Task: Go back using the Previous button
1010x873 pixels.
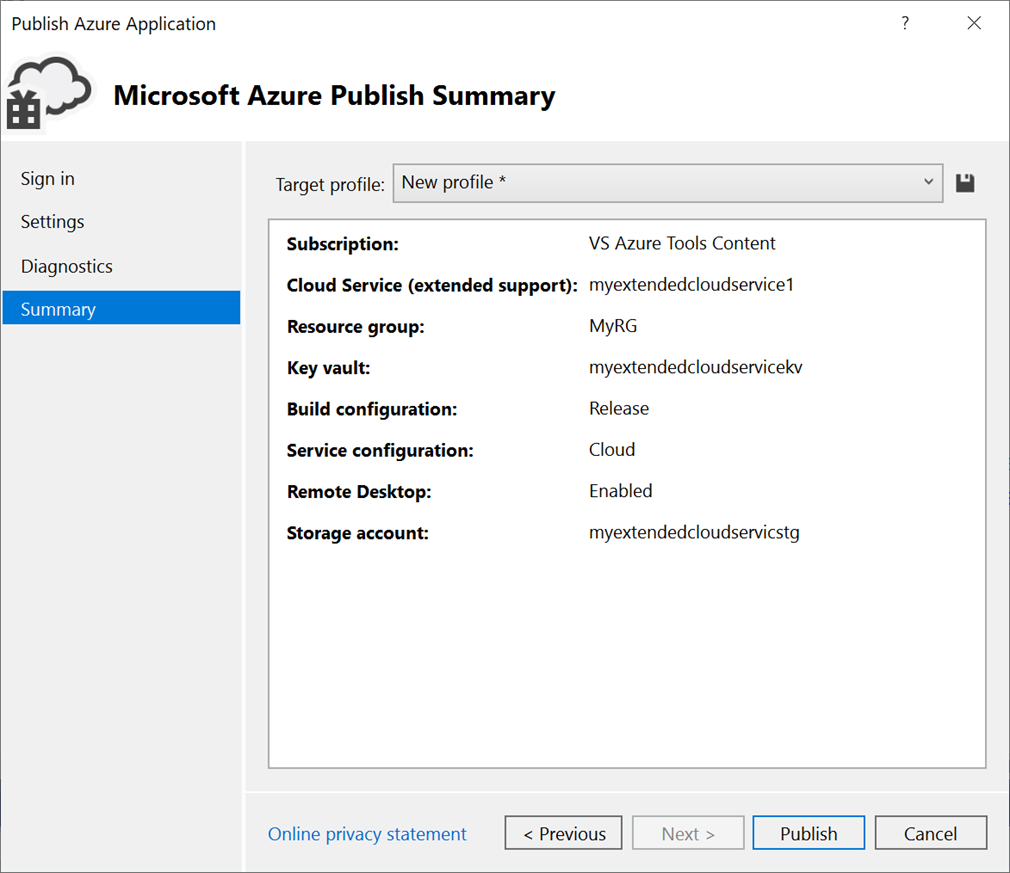Action: point(563,832)
